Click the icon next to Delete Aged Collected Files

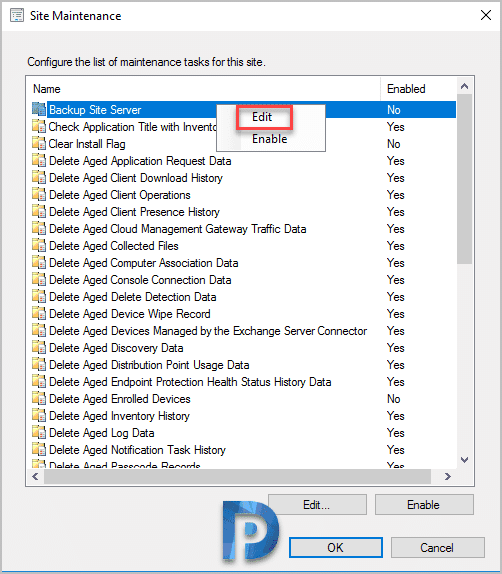[x=39, y=245]
